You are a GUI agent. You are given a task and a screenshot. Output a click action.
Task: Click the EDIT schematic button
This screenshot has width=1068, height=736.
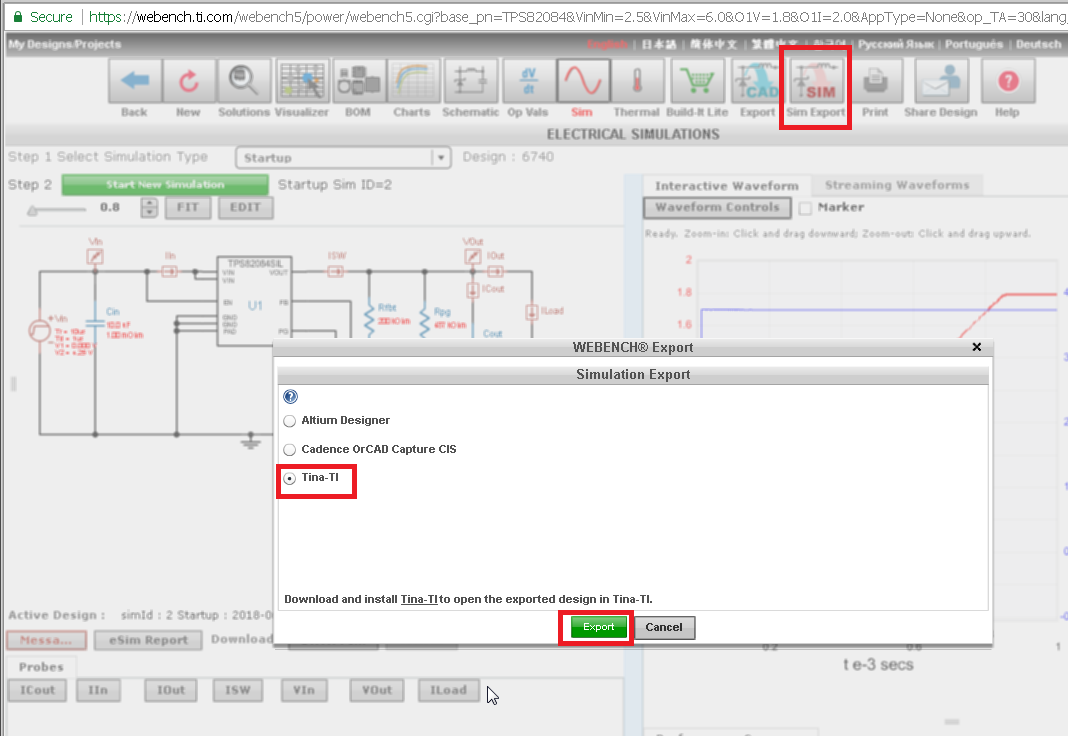tap(245, 208)
